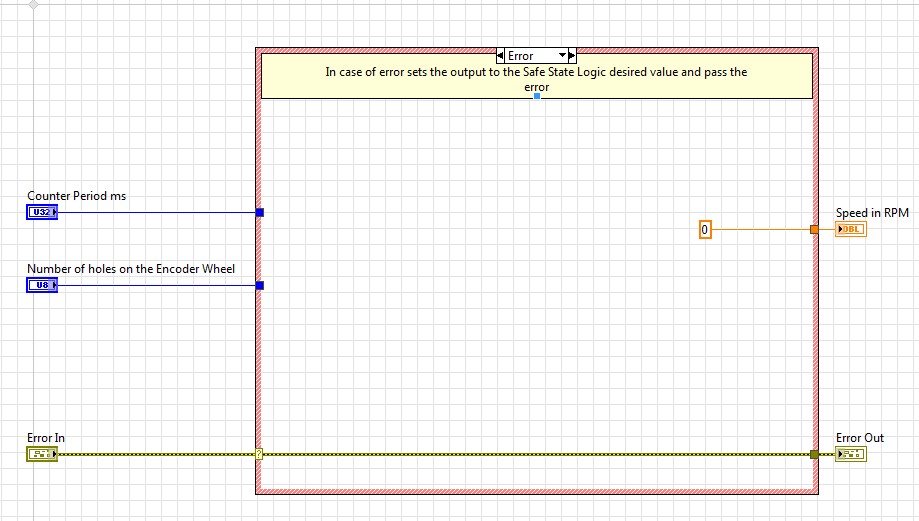The image size is (919, 521).
Task: Open the case selector dropdown arrow
Action: [561, 56]
